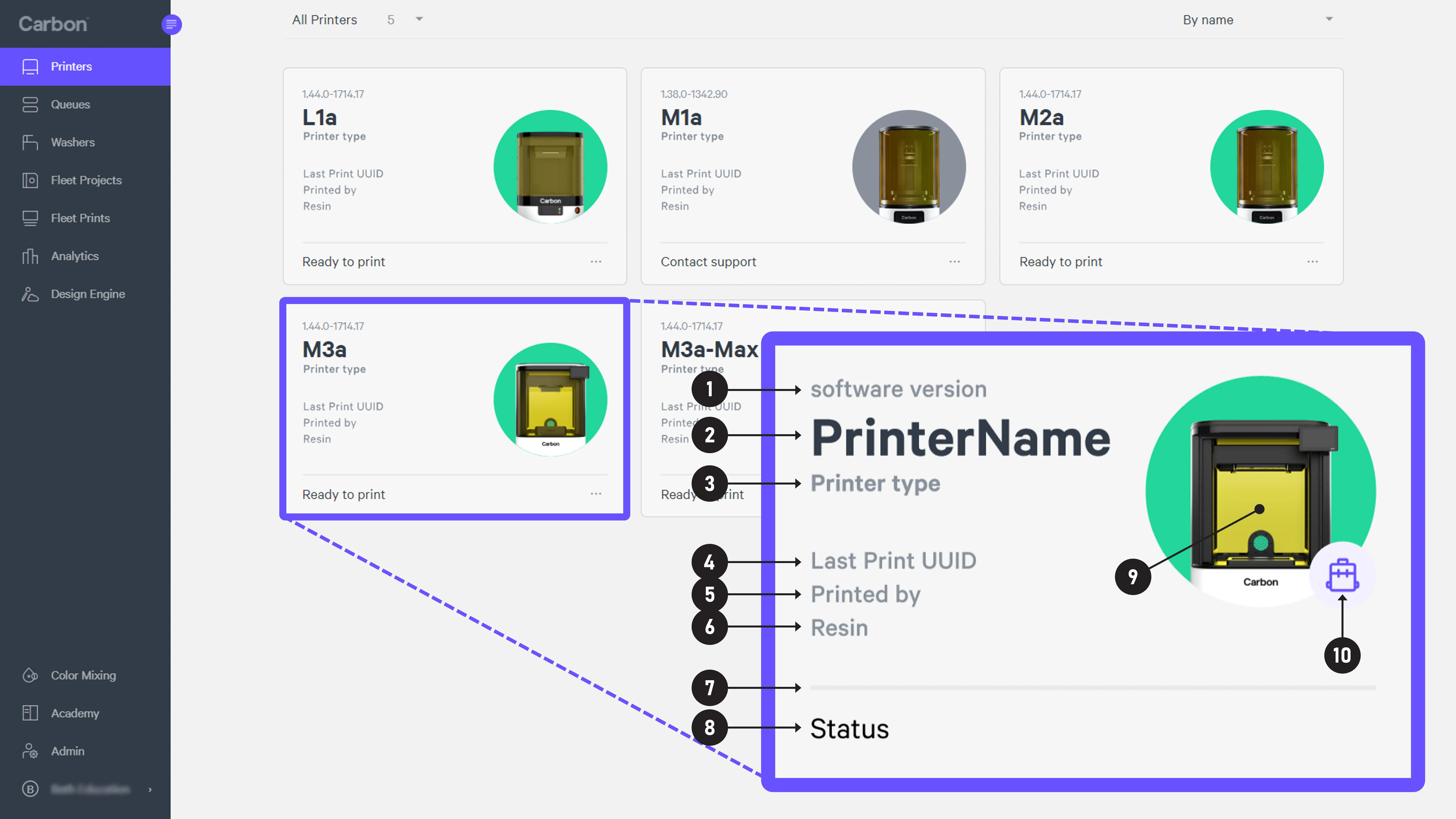
Task: Click the L1a printer thumbnail image
Action: pyautogui.click(x=550, y=167)
